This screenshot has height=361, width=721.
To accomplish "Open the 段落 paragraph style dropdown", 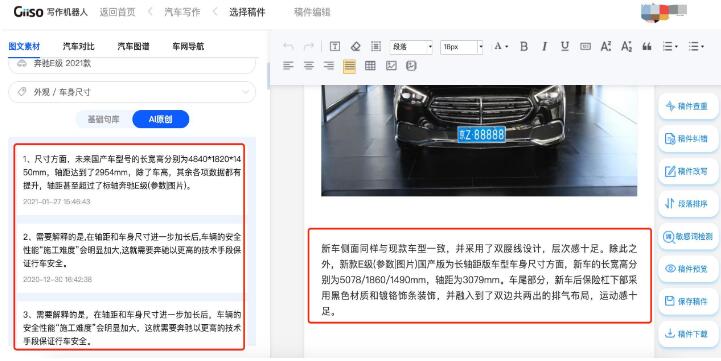I will (x=411, y=47).
